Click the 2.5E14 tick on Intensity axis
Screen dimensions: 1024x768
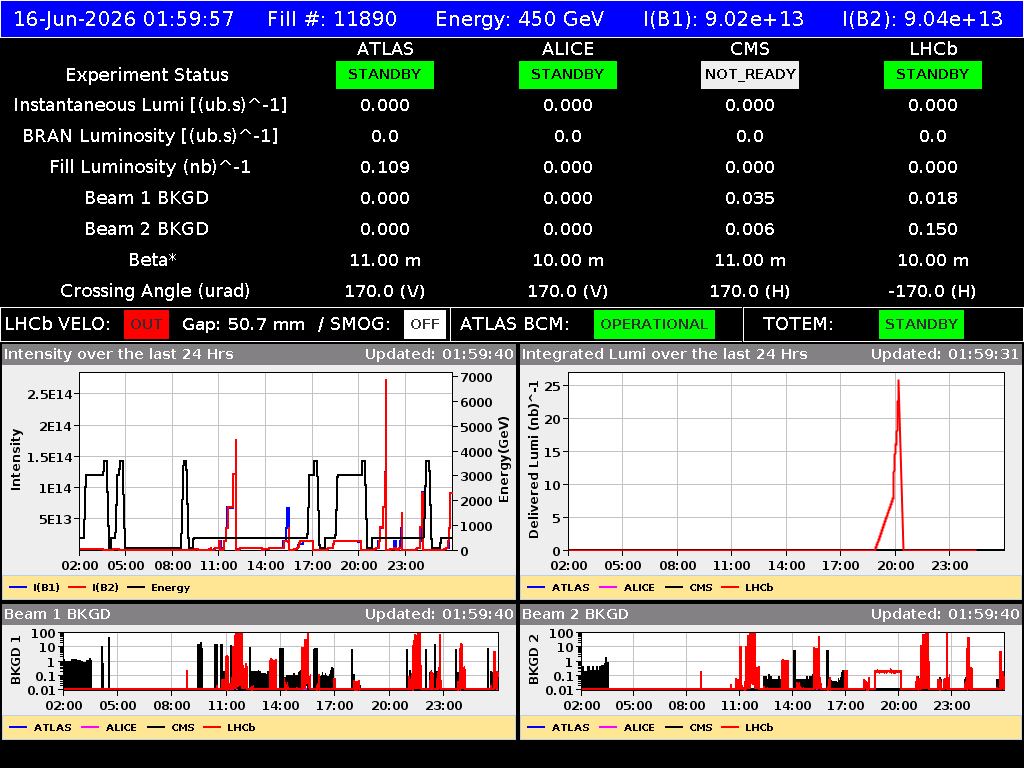click(50, 394)
